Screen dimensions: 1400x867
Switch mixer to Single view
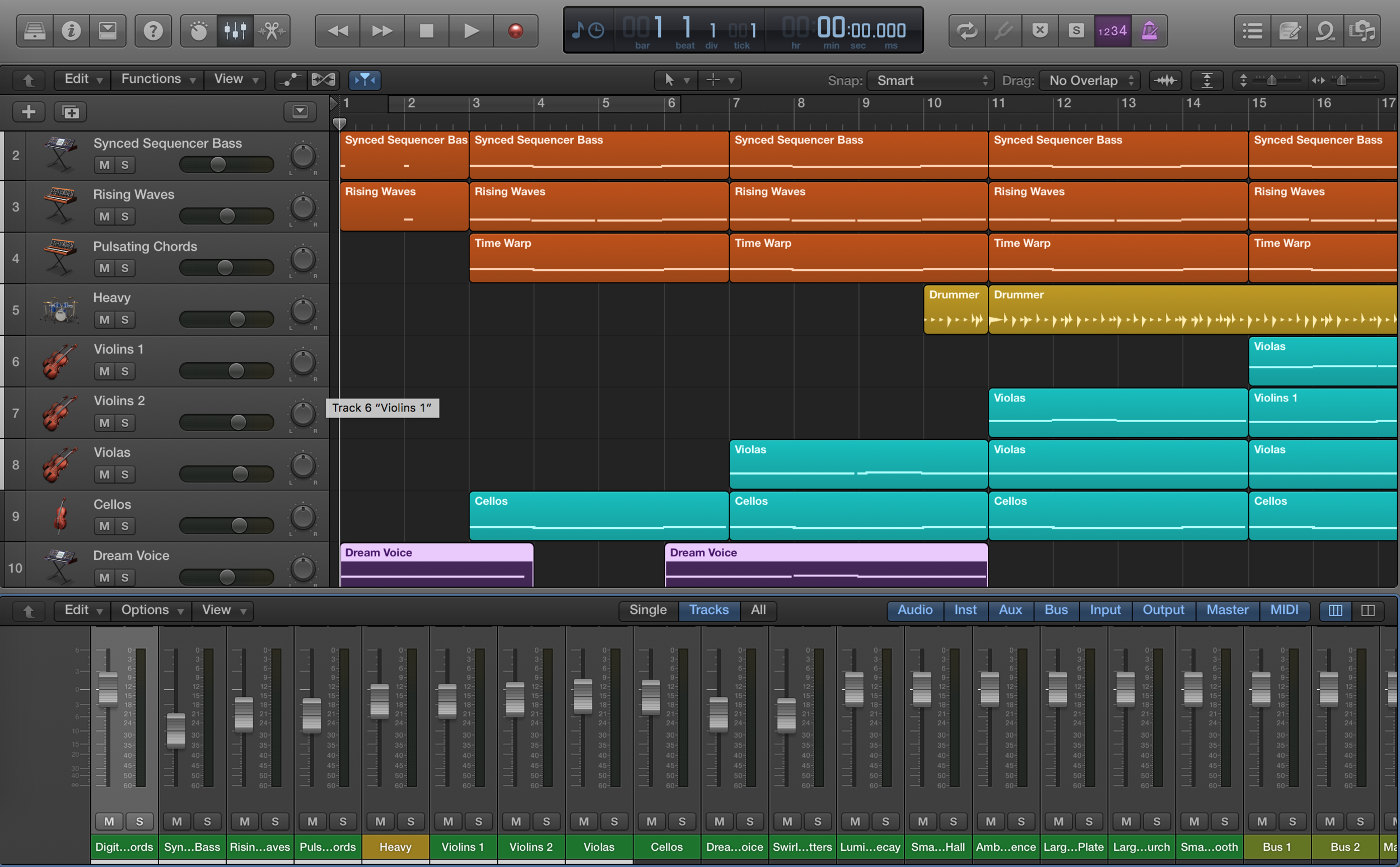click(647, 610)
